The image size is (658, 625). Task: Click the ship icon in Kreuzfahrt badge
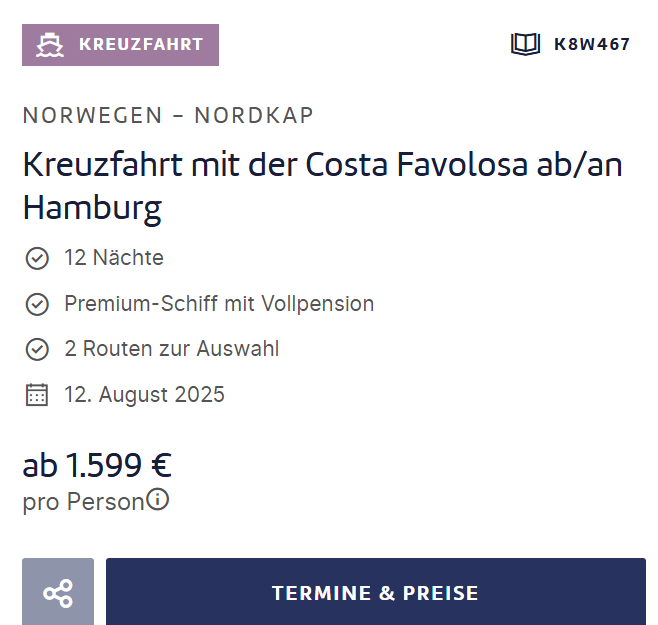[x=50, y=44]
